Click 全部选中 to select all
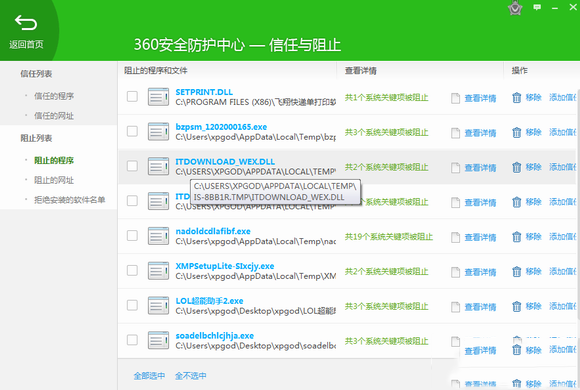 [x=149, y=376]
